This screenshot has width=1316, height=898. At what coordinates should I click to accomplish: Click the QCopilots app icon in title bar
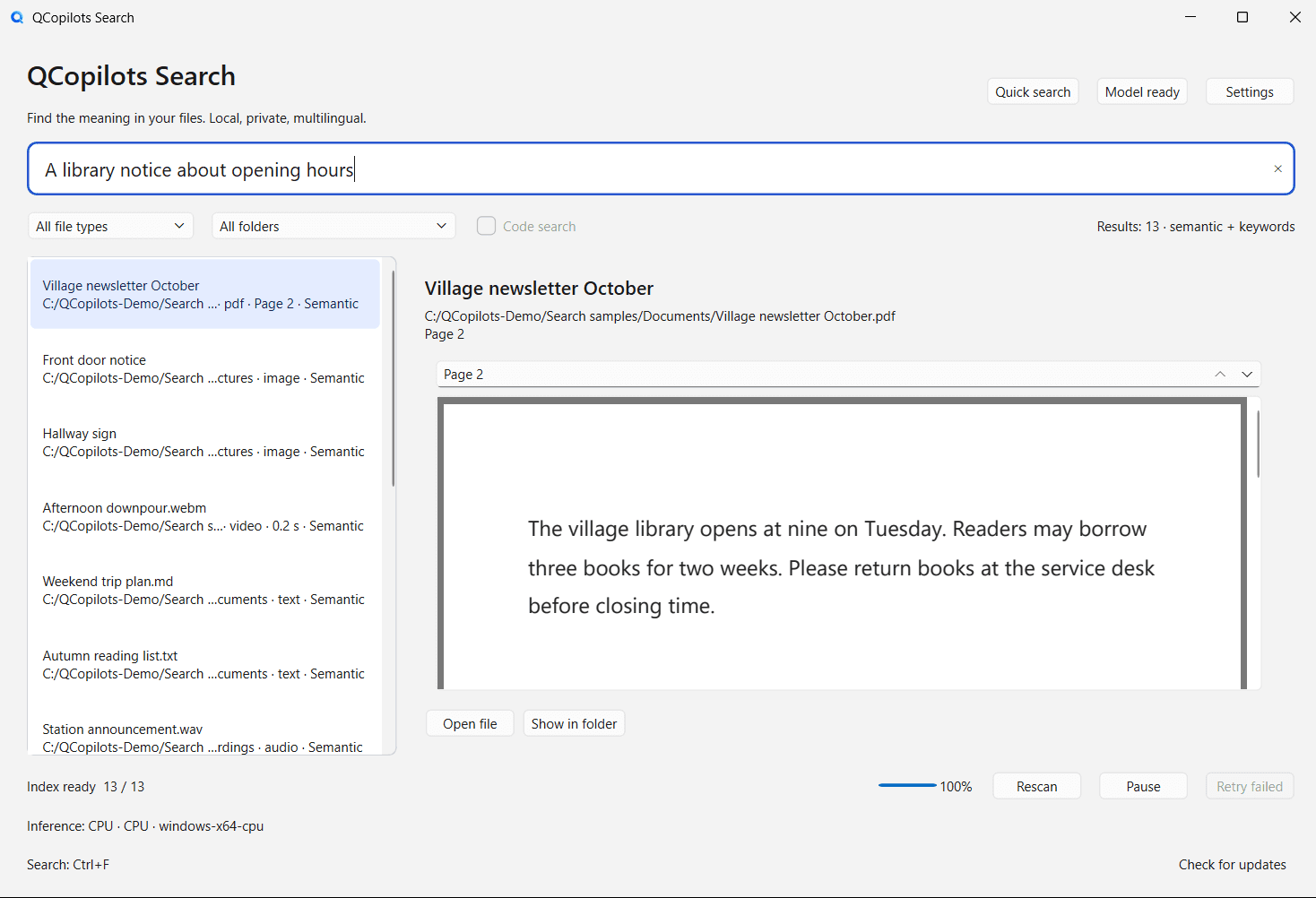17,17
